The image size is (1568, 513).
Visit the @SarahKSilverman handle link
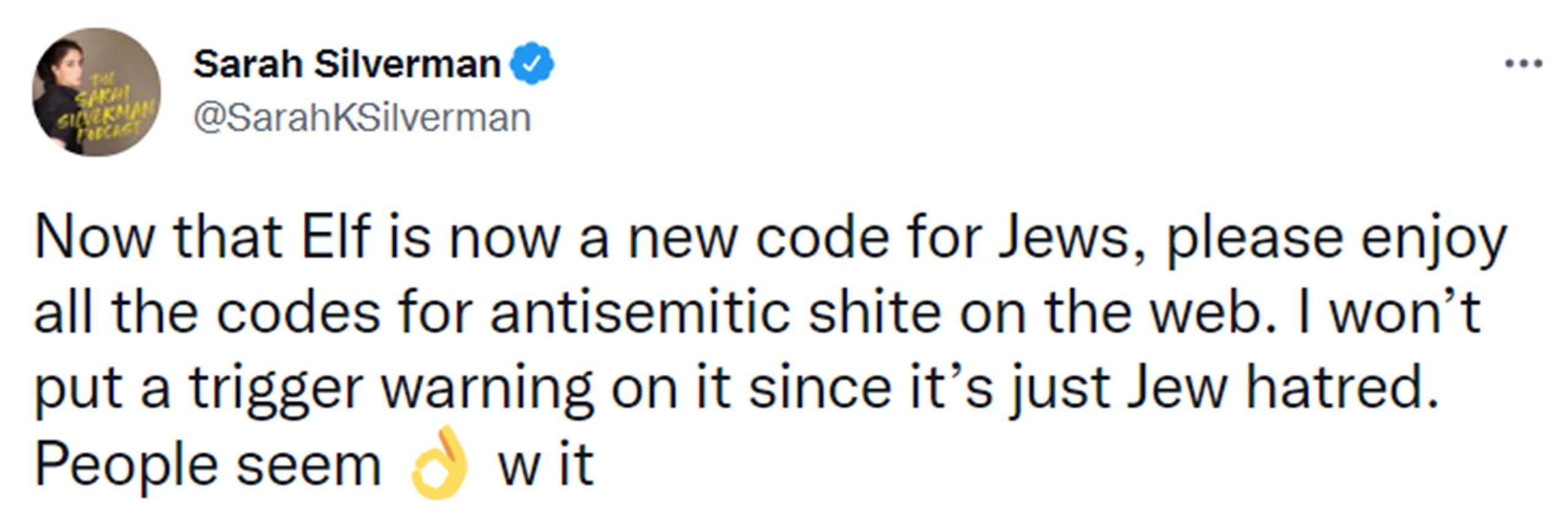click(x=362, y=118)
